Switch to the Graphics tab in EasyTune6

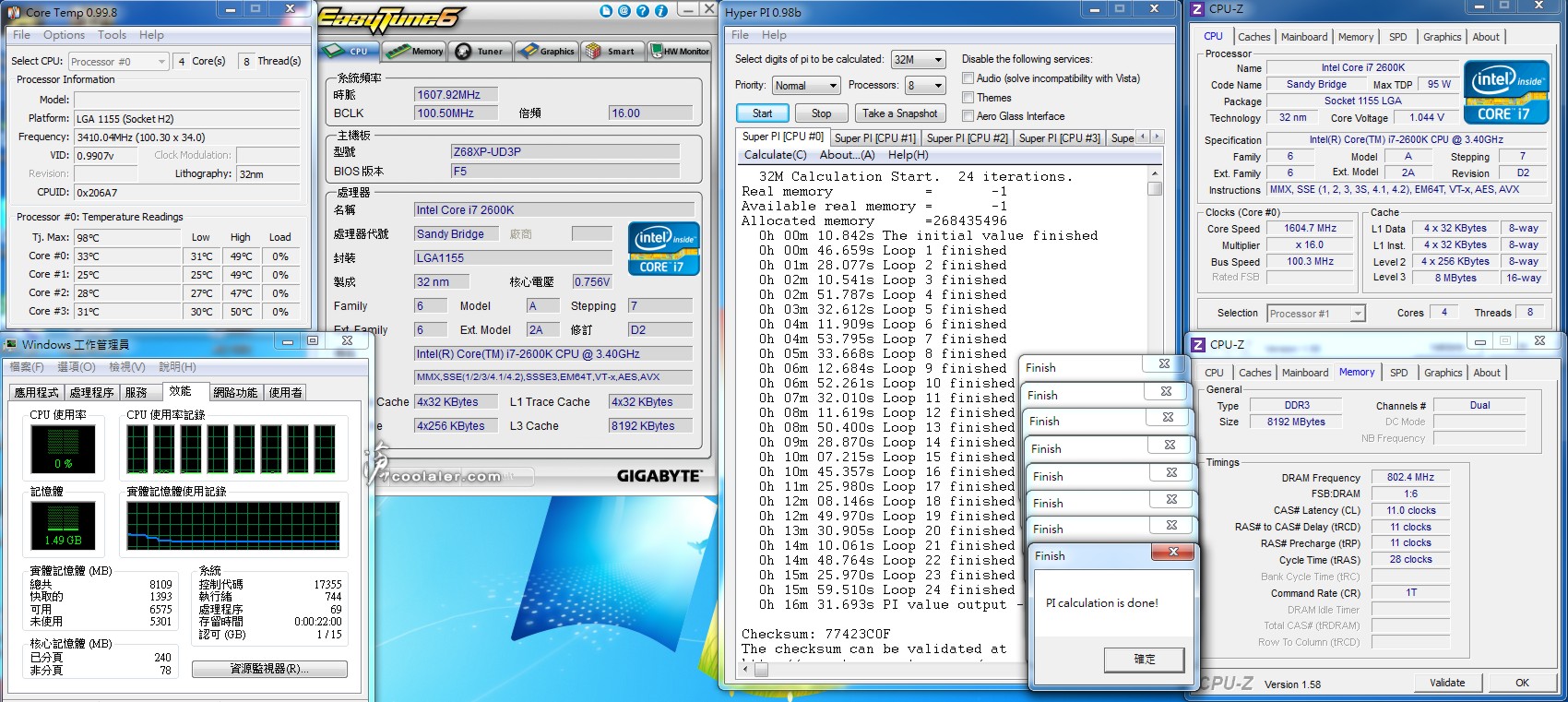click(x=546, y=51)
